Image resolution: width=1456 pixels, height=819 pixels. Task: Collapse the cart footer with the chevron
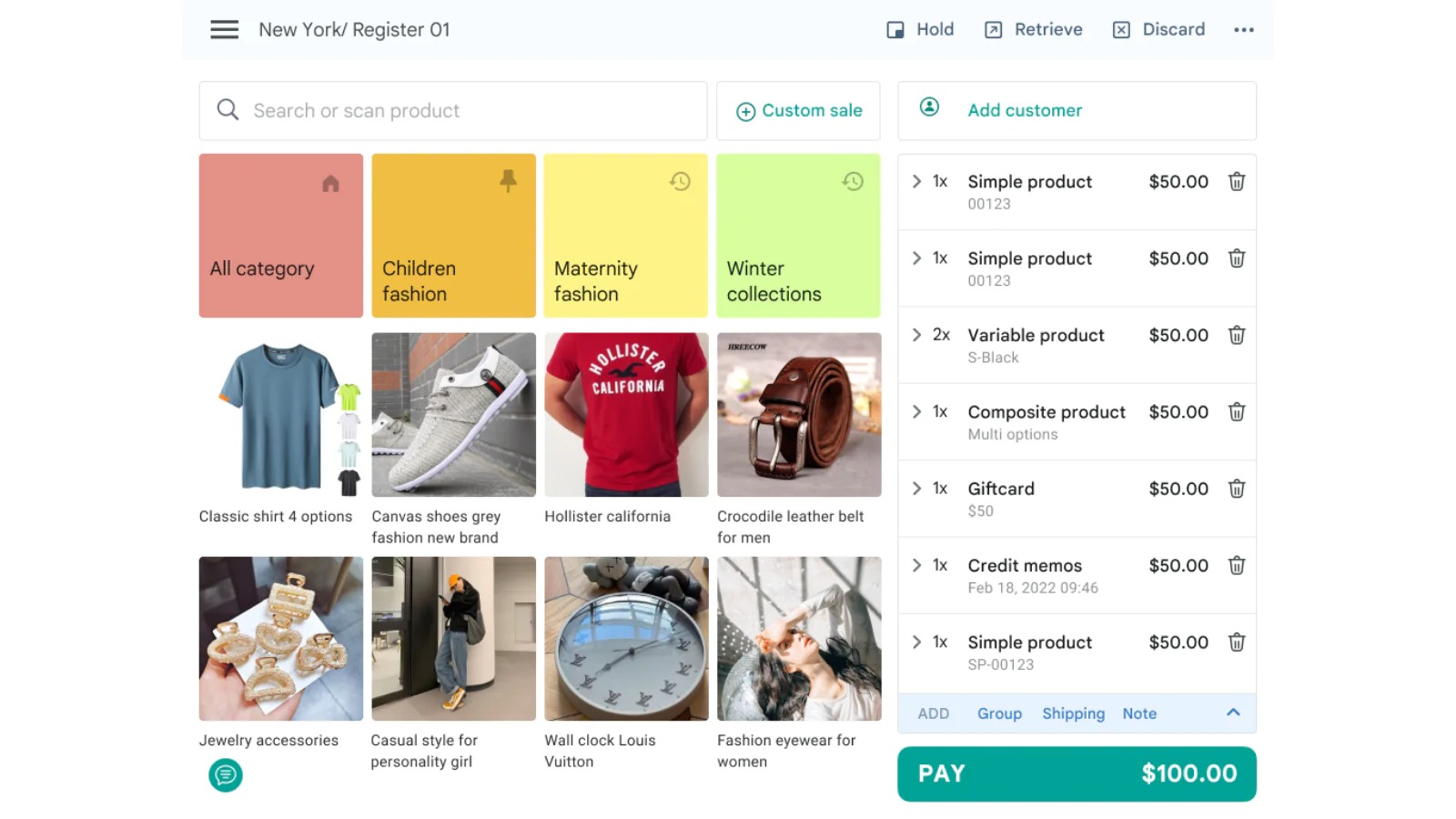1234,713
